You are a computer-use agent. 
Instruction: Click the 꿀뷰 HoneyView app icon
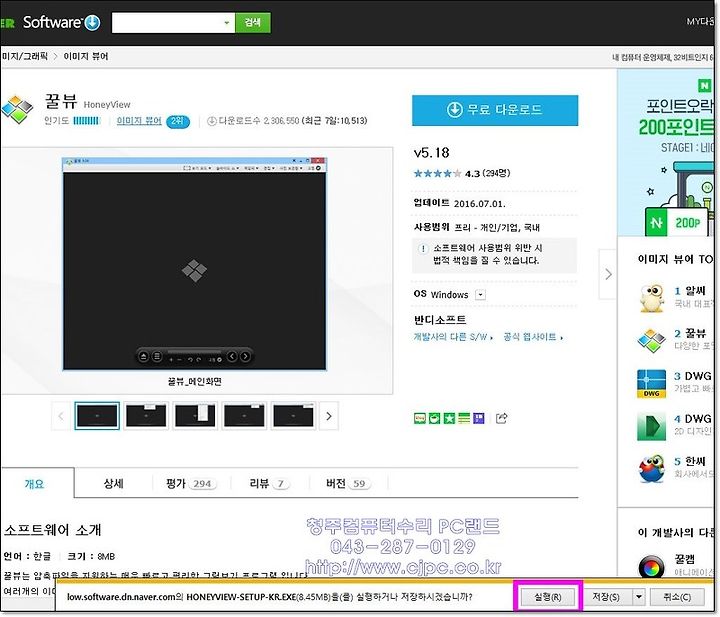pyautogui.click(x=17, y=109)
